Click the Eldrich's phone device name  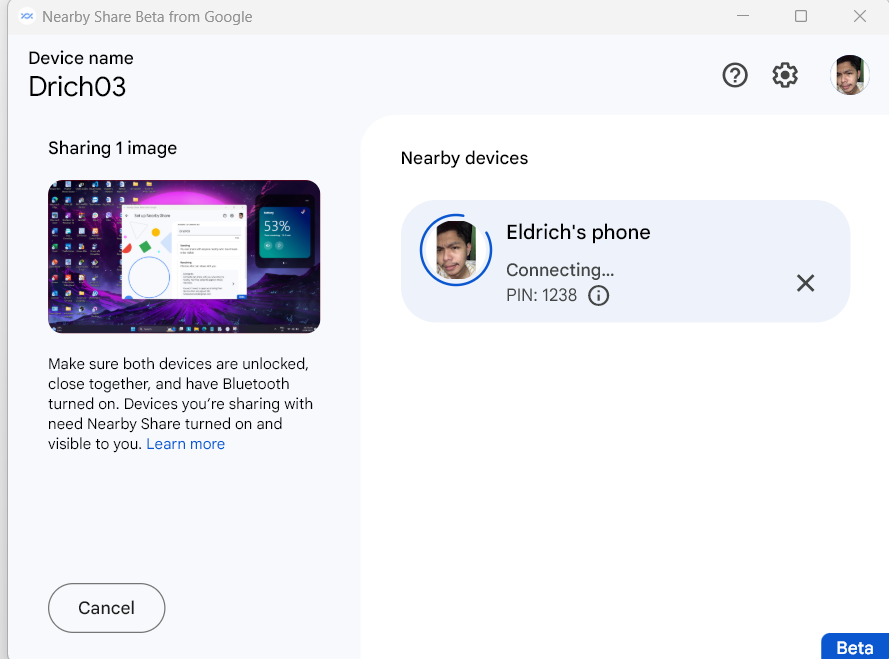click(578, 232)
